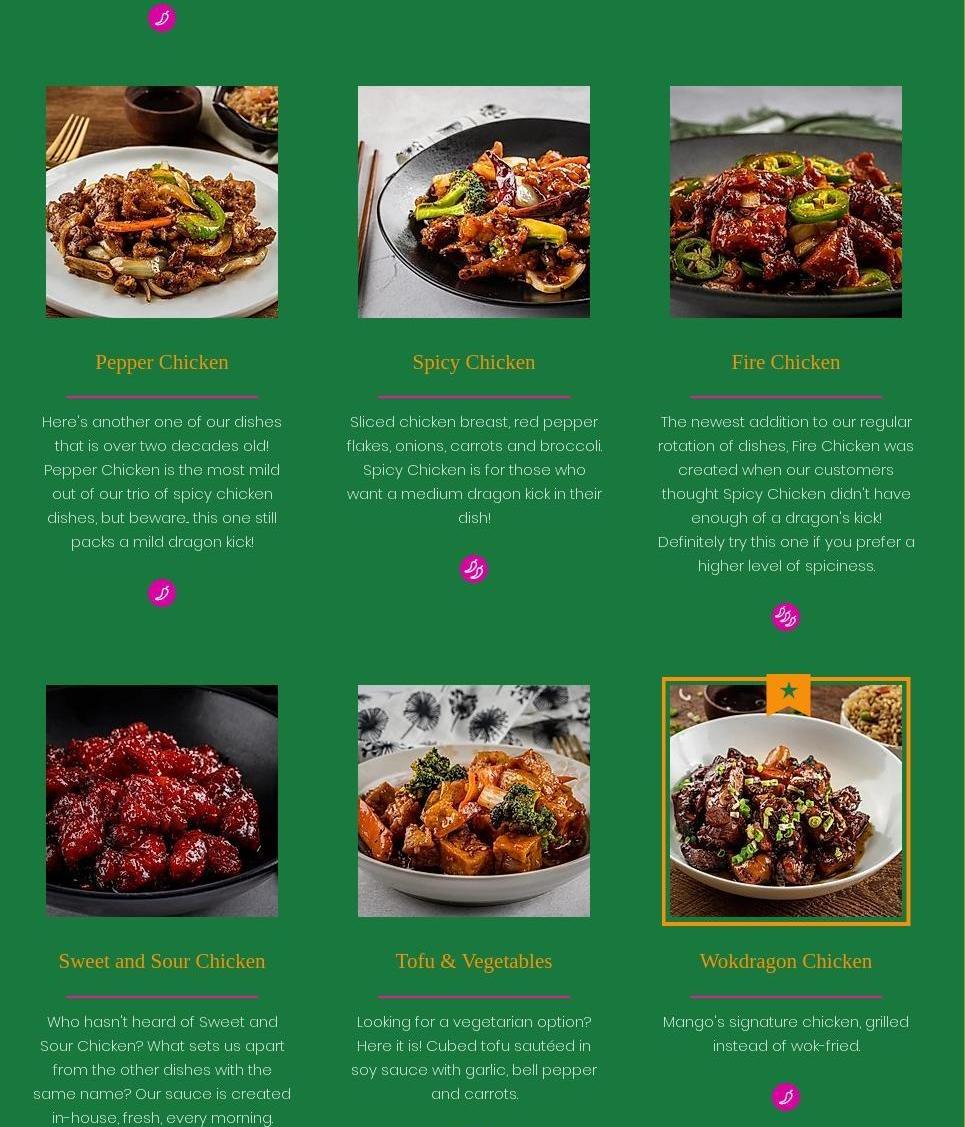The width and height of the screenshot is (965, 1127).
Task: Open the Fire Chicken photo
Action: tap(785, 202)
